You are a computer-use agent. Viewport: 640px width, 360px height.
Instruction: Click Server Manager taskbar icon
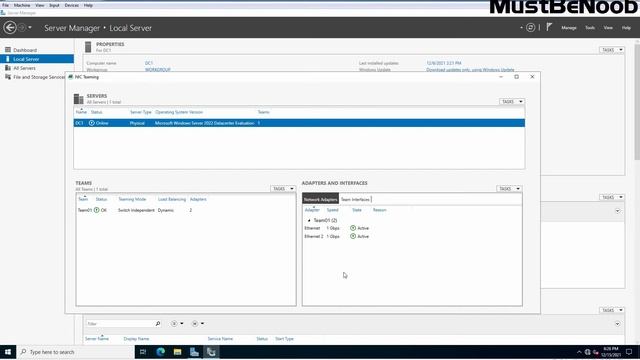194,352
